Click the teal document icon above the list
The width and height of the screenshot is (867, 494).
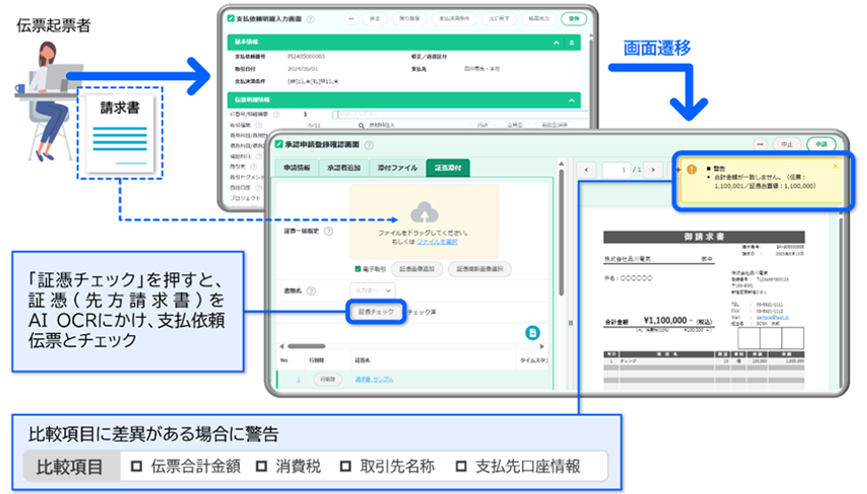coord(533,332)
